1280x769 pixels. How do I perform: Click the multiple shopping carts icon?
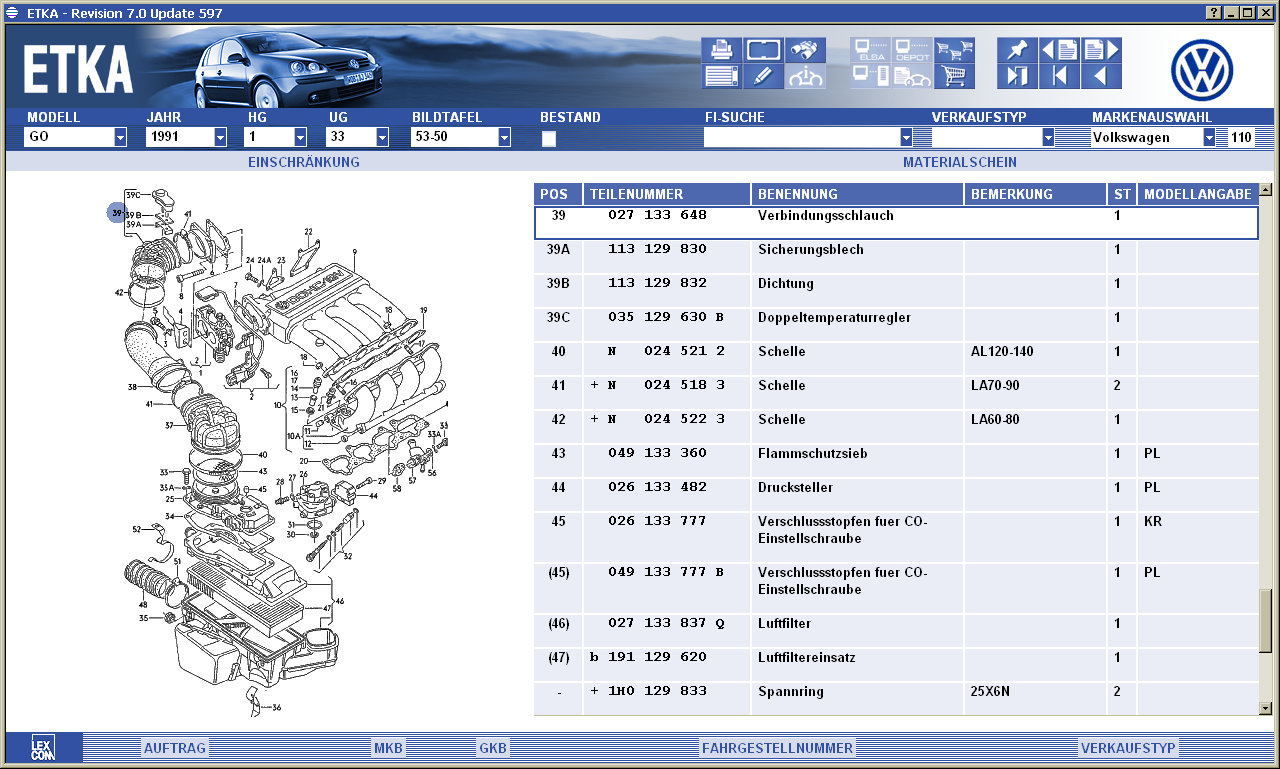coord(954,50)
